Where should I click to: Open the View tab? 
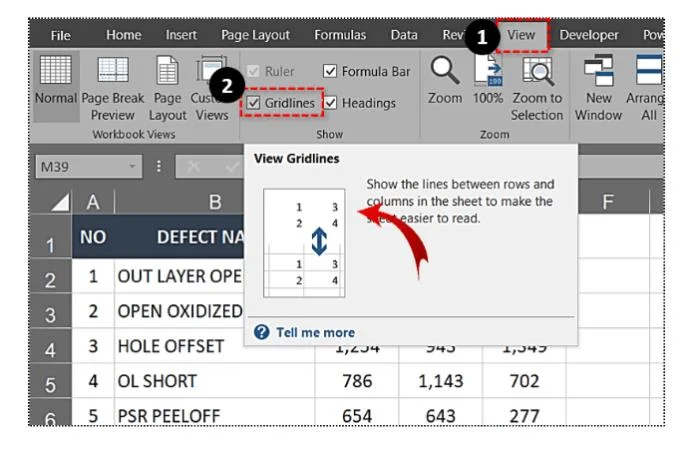(x=521, y=35)
